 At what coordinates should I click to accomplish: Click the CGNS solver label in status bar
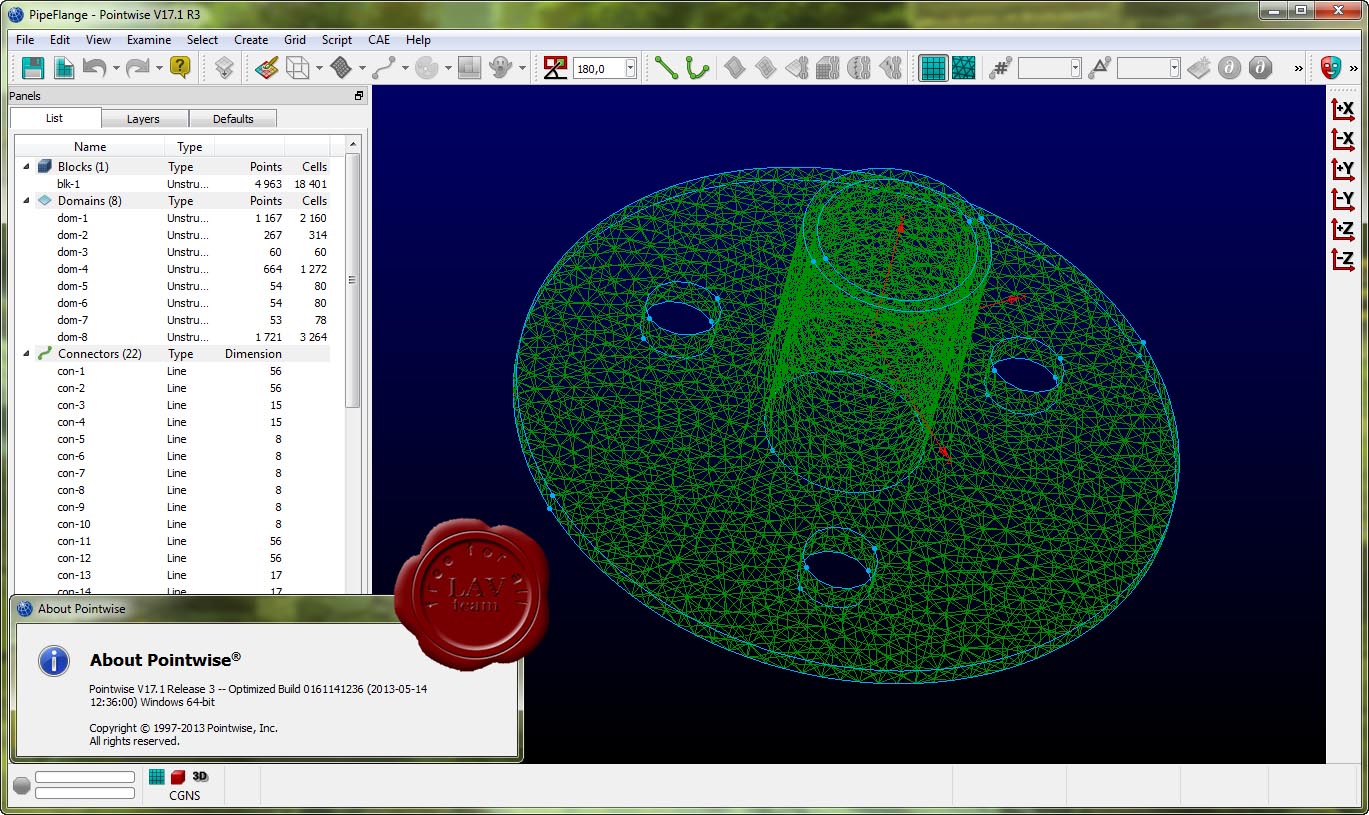184,796
